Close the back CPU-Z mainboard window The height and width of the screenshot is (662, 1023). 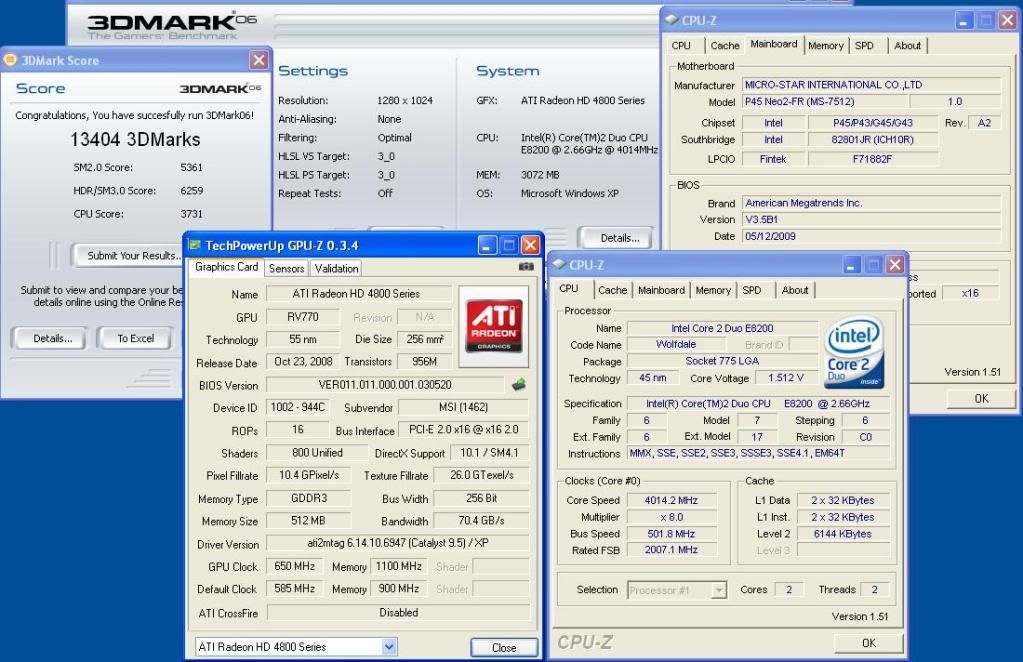(1007, 20)
